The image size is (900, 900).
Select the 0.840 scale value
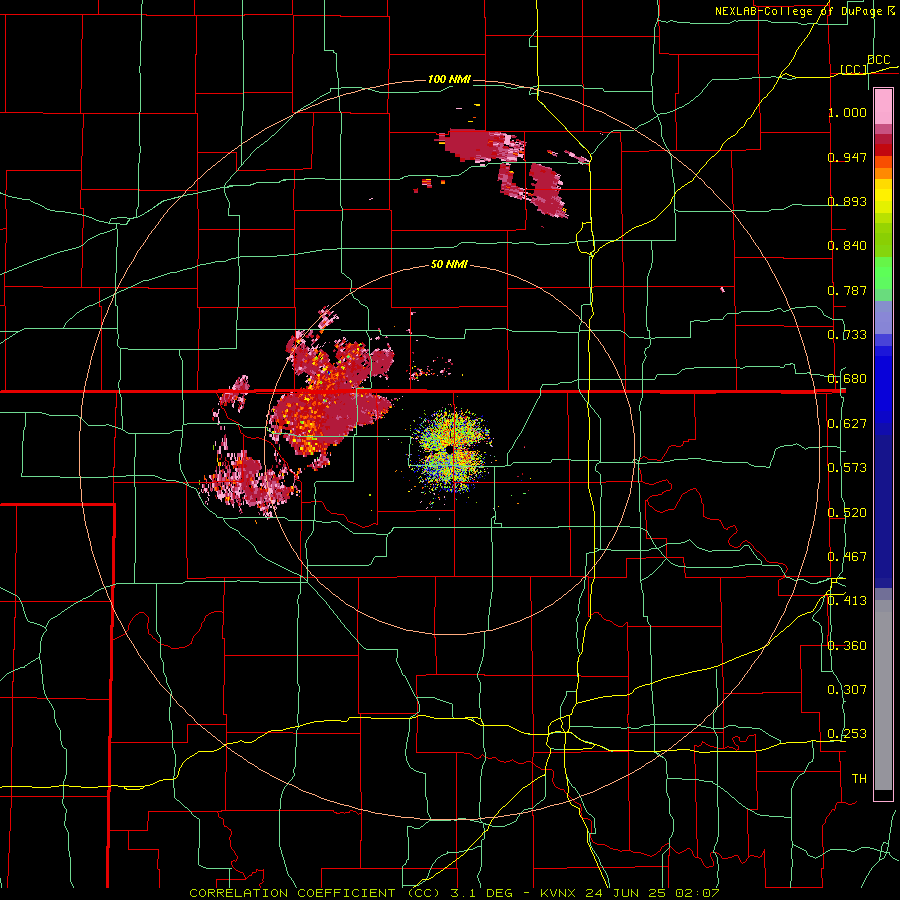(x=847, y=246)
